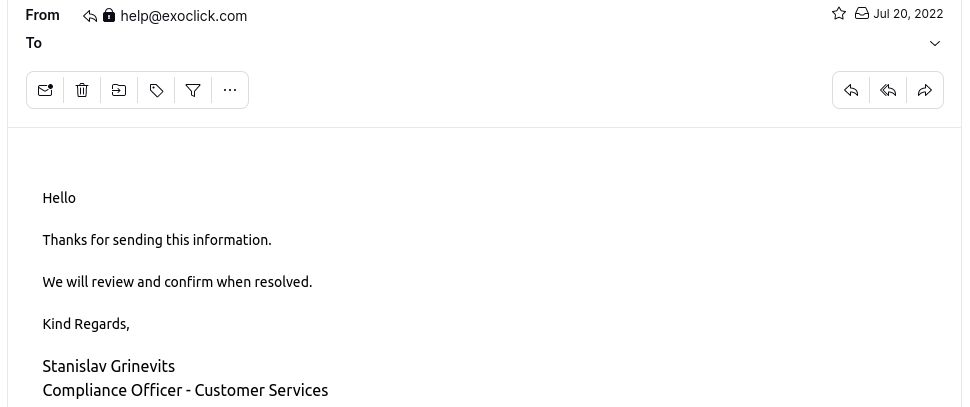Move this email to trash
970x407 pixels.
(82, 90)
